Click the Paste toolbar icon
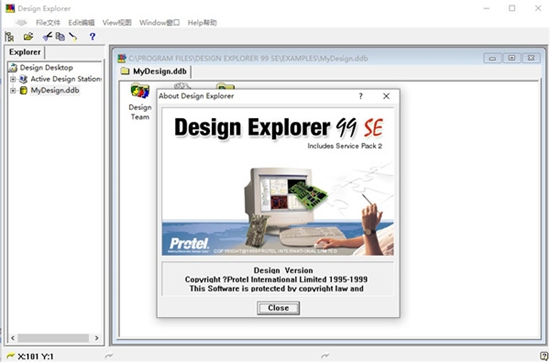The image size is (550, 362). 73,36
